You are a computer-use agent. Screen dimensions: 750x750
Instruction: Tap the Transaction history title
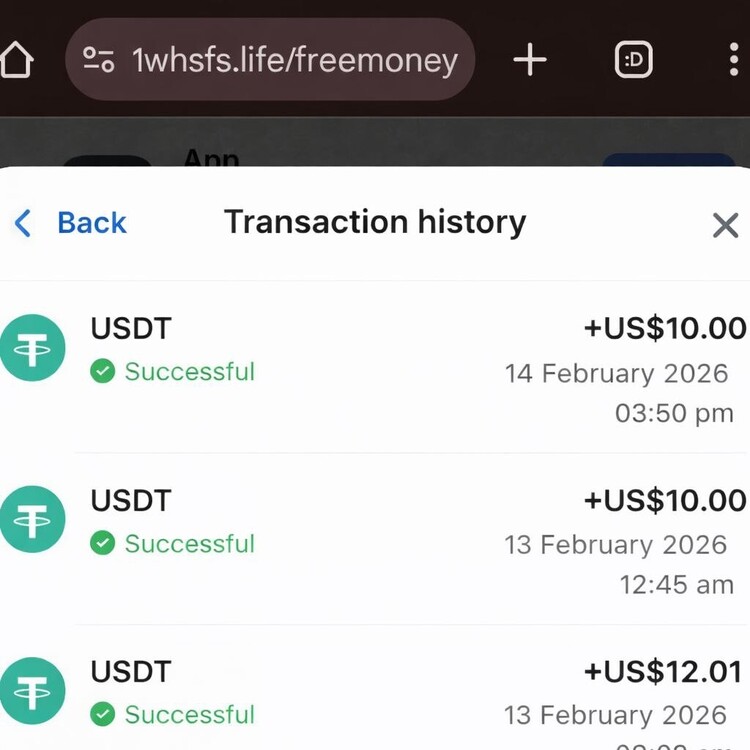pos(374,222)
